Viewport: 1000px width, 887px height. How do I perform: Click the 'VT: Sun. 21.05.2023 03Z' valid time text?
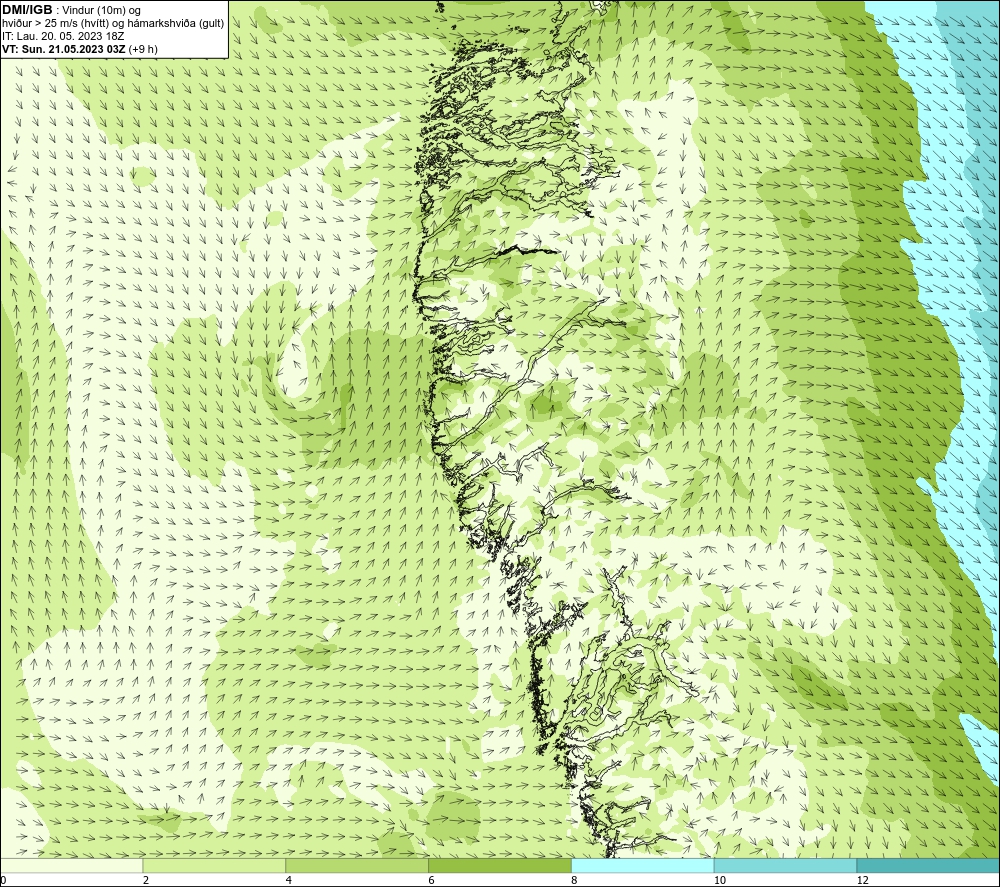(64, 49)
